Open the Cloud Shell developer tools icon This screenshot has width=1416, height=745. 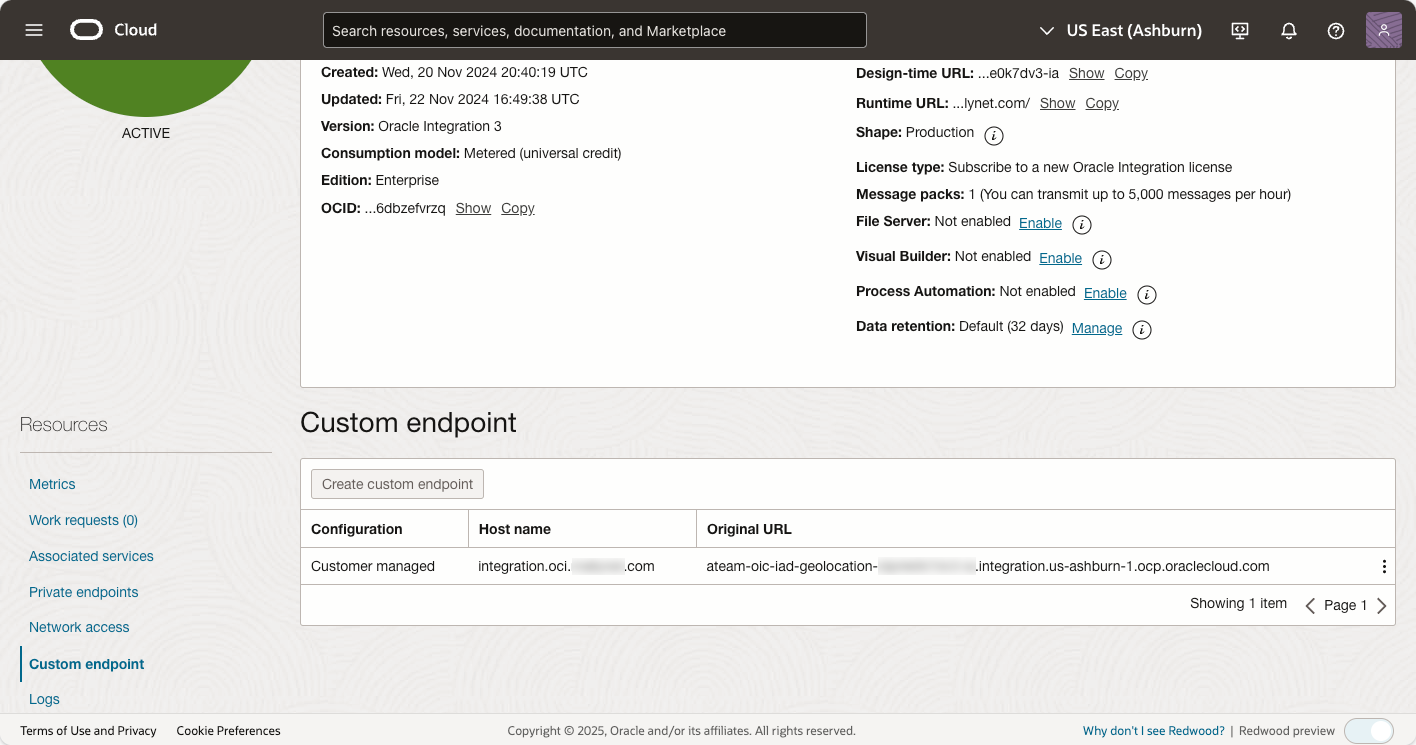tap(1240, 31)
